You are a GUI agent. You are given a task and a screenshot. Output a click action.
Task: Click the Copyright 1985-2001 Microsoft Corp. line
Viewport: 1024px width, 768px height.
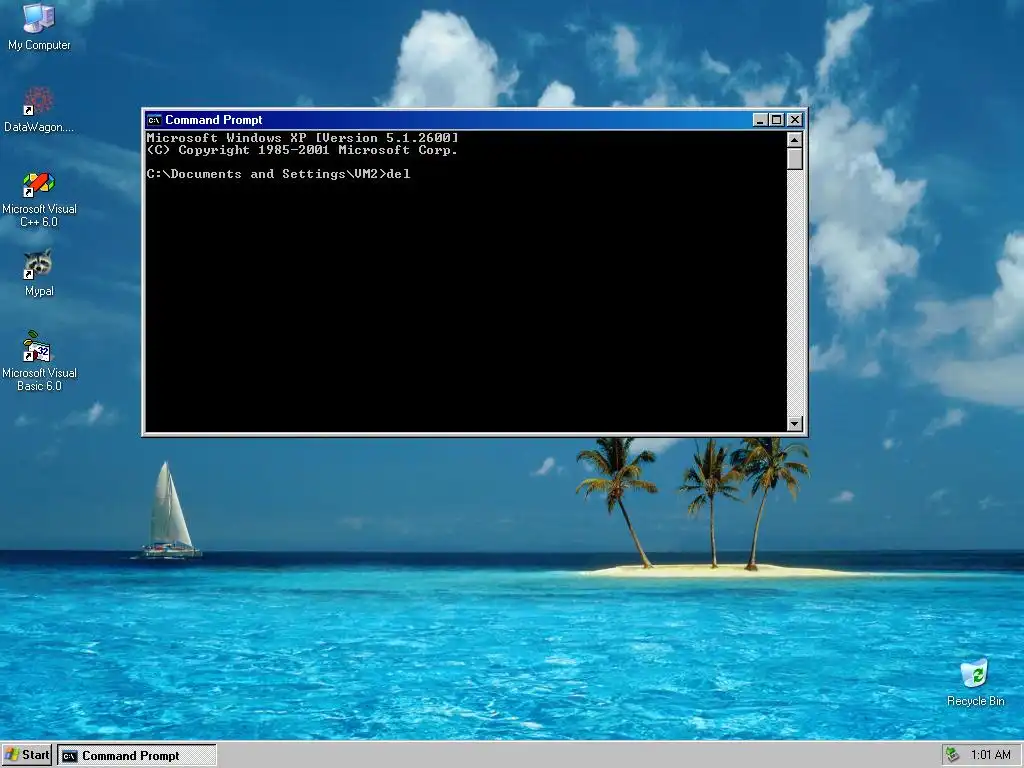point(303,150)
